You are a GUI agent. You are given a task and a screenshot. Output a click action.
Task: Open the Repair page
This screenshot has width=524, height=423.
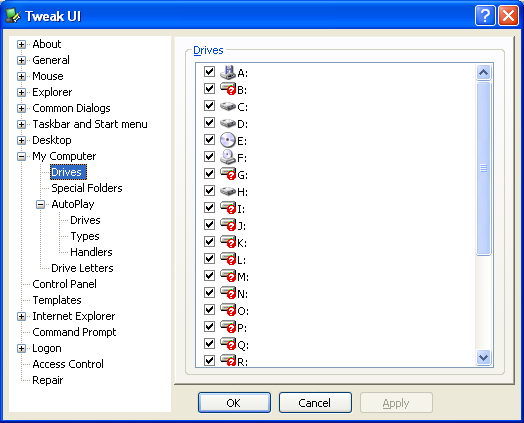47,380
